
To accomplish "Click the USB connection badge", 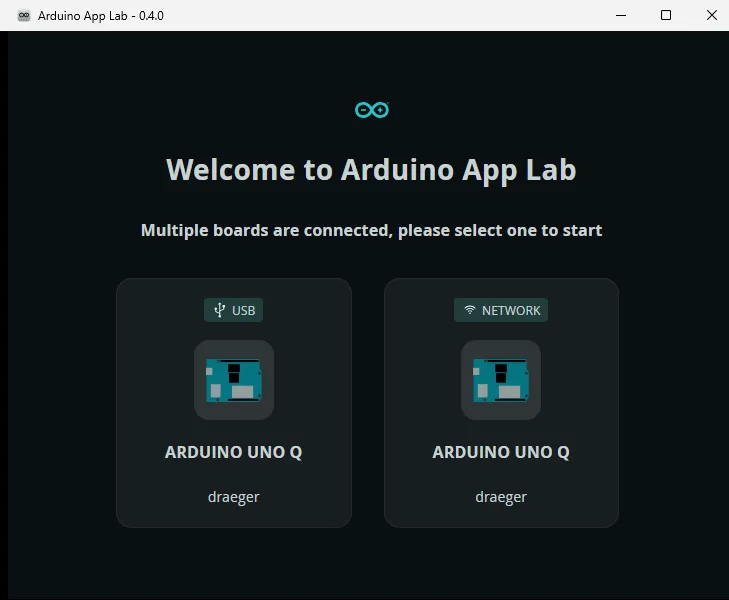I will (233, 310).
